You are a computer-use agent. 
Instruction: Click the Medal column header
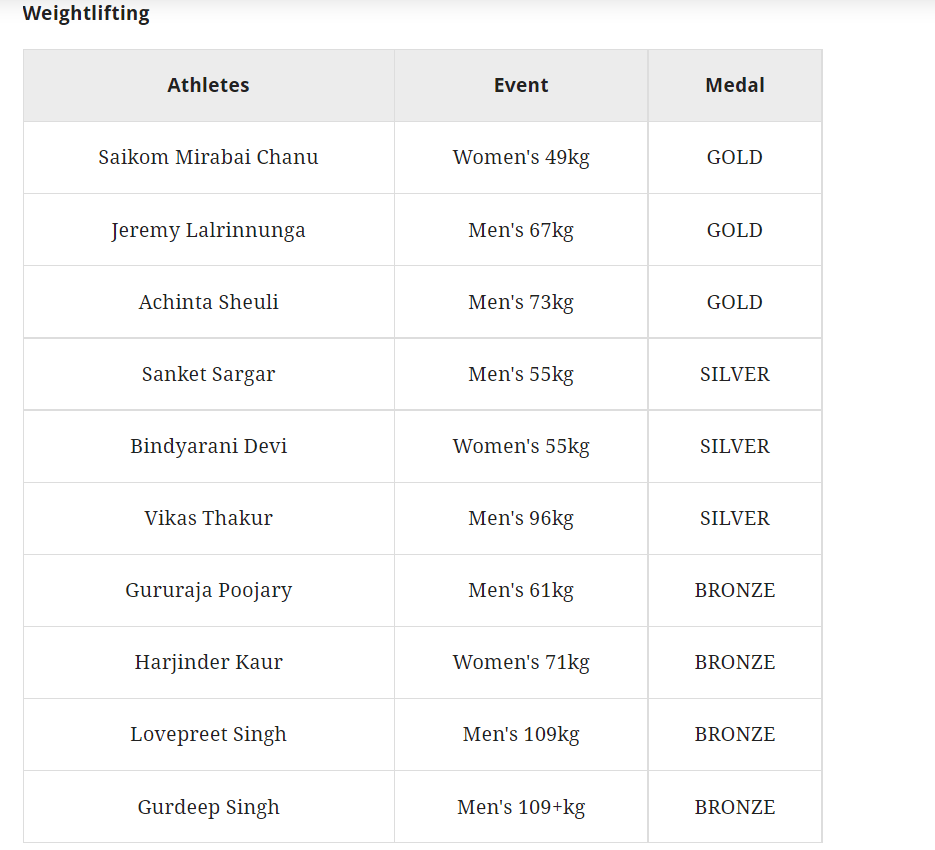pyautogui.click(x=734, y=85)
